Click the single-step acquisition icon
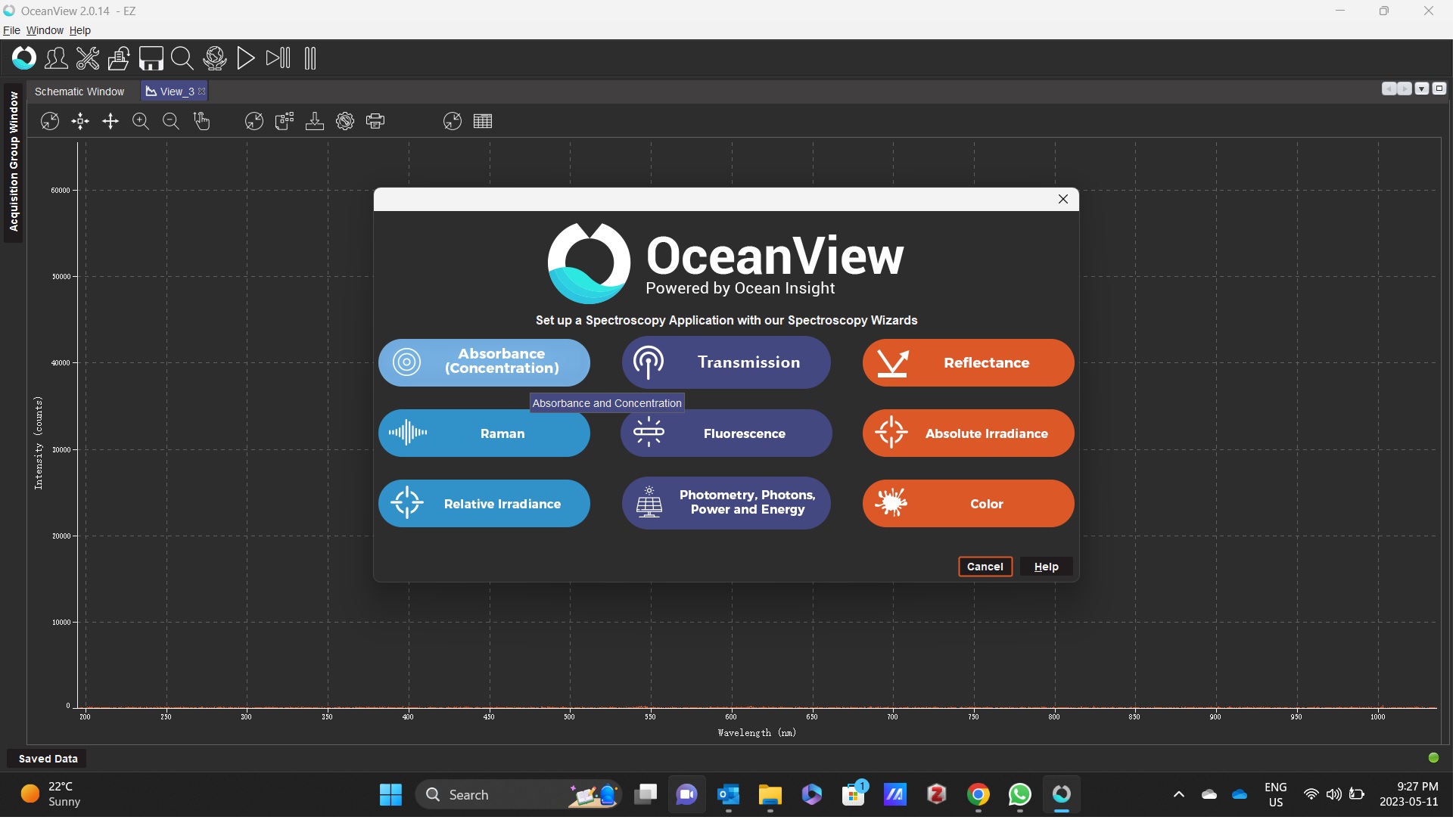 pos(278,58)
